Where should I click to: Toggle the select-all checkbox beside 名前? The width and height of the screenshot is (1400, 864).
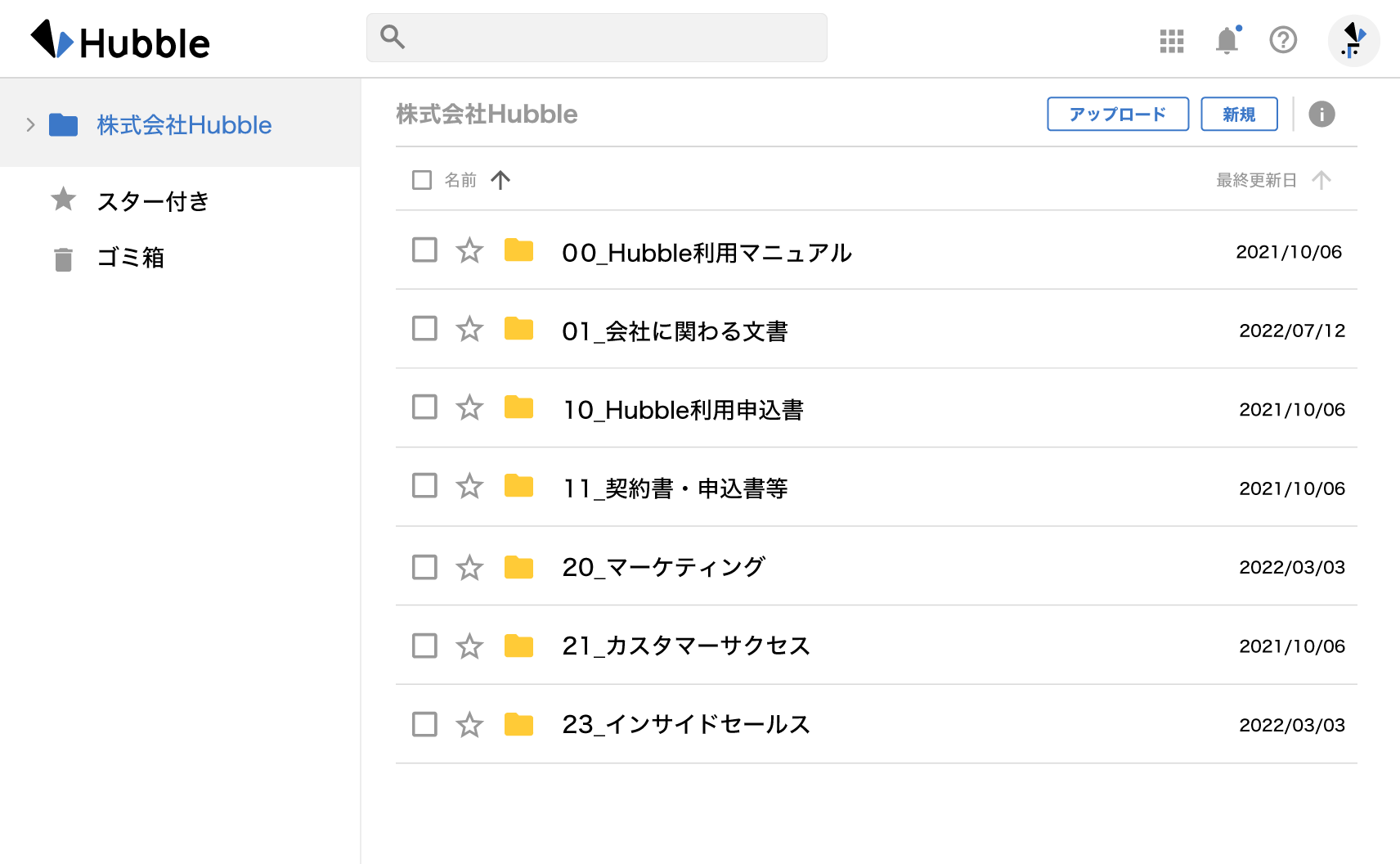pos(422,180)
